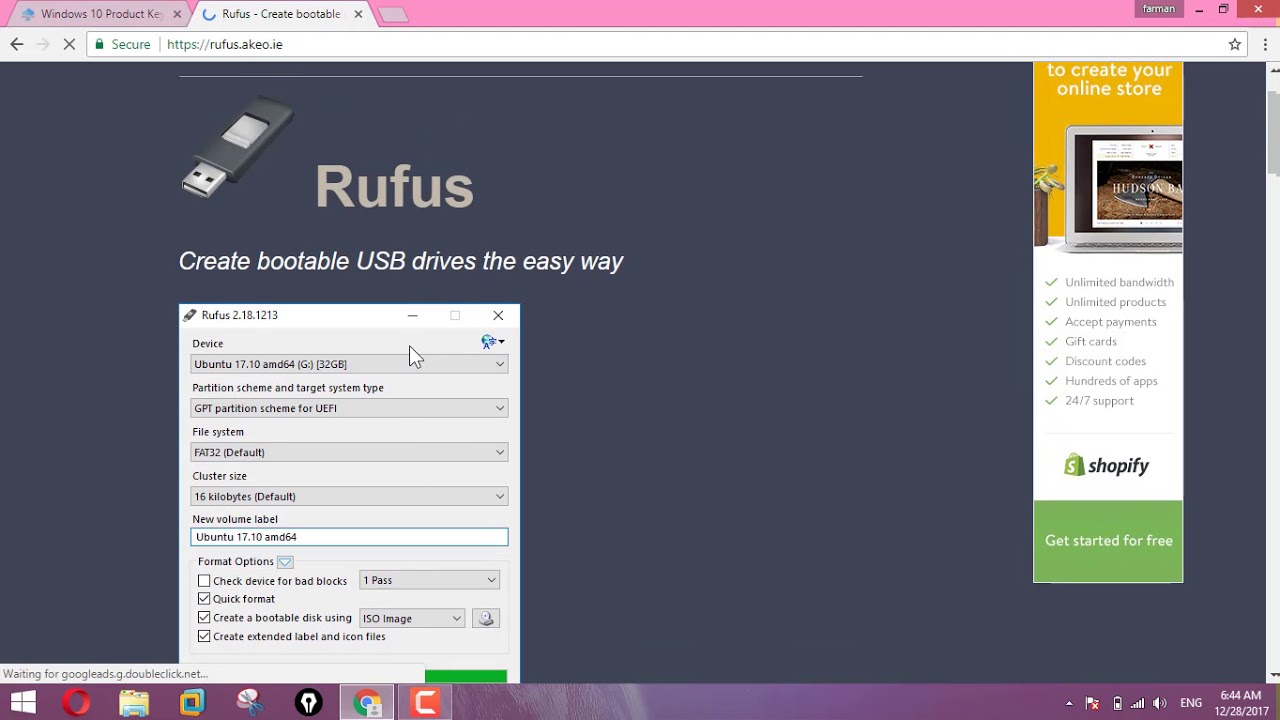1280x720 pixels.
Task: Open File Explorer from the taskbar
Action: point(134,703)
